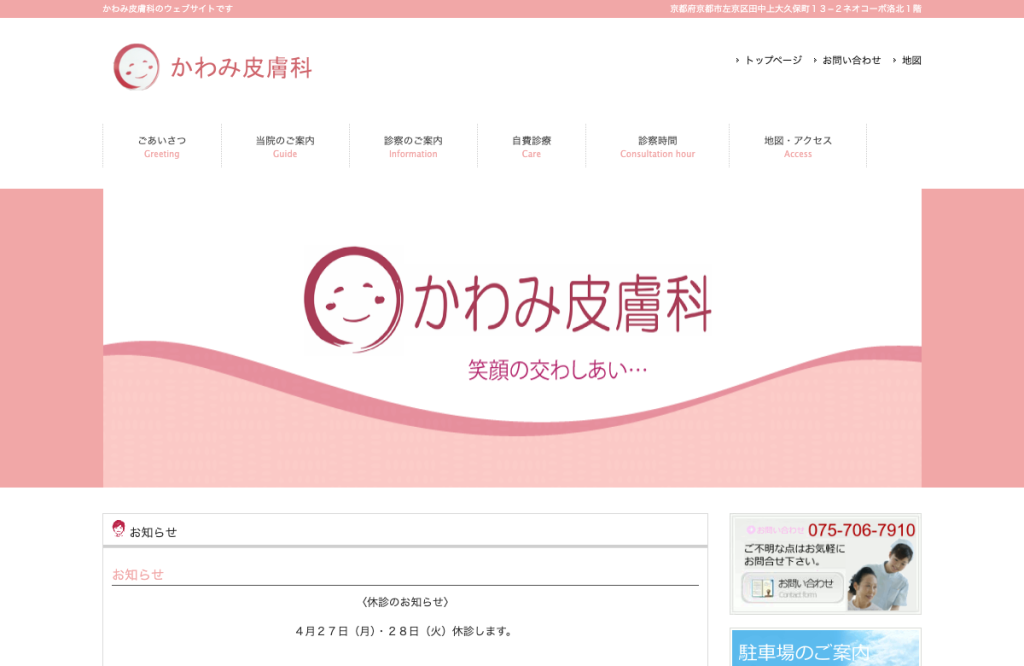Screen dimensions: 1024x666
Task: Click かわみ皮膚科のウェブサイトです top bar text
Action: pos(168,9)
